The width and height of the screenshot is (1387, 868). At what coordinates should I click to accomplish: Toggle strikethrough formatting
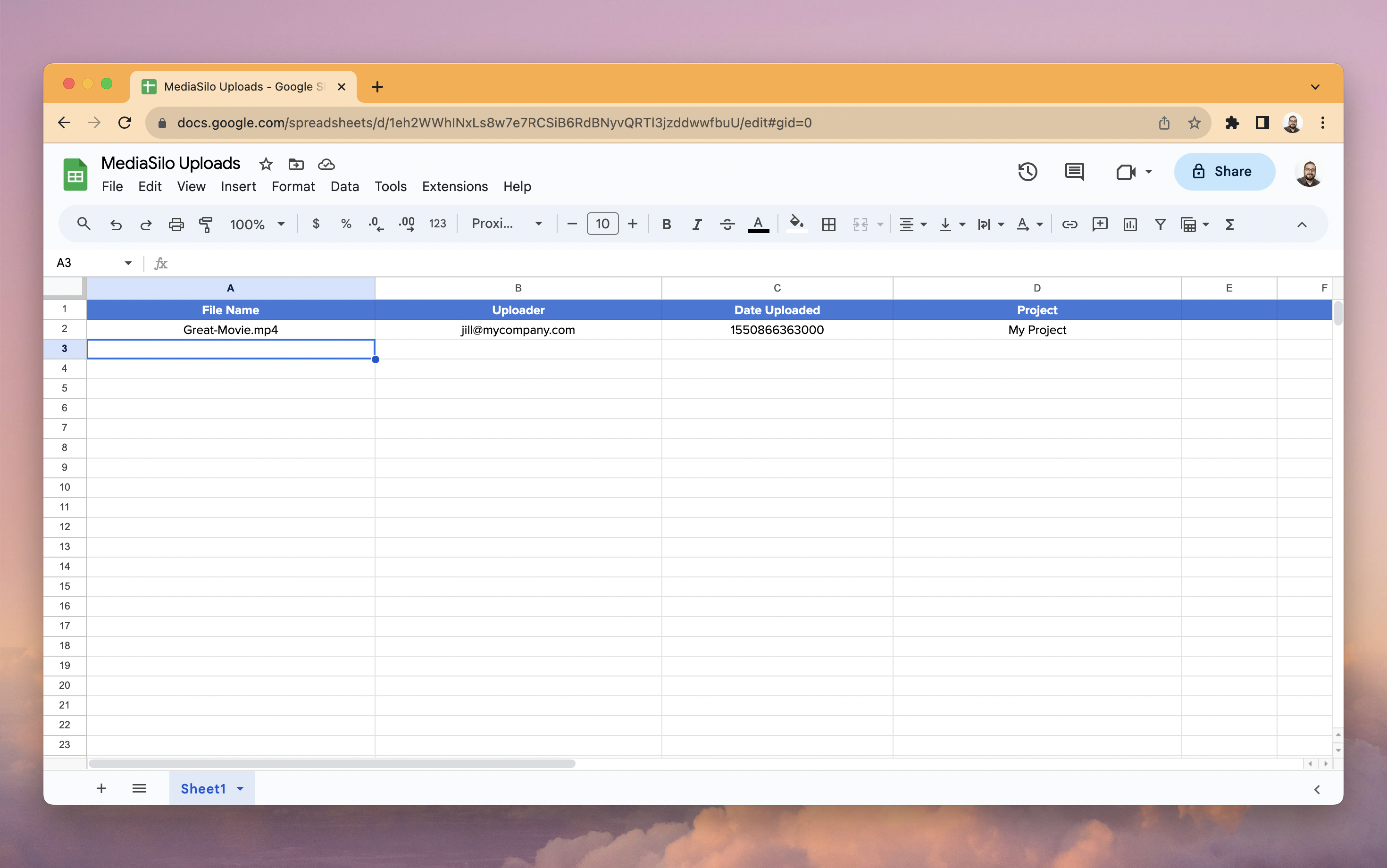click(727, 225)
